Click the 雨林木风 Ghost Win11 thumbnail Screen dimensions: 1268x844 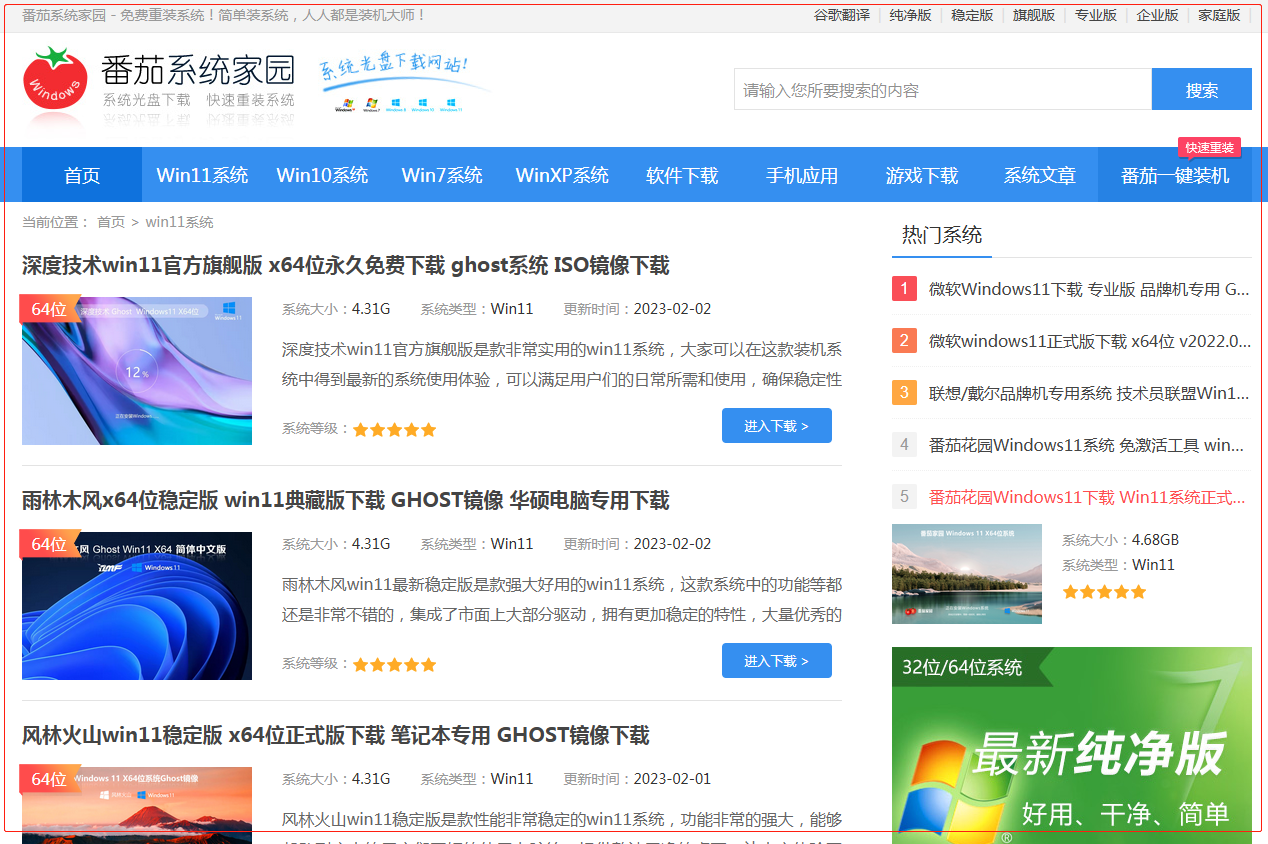click(137, 606)
